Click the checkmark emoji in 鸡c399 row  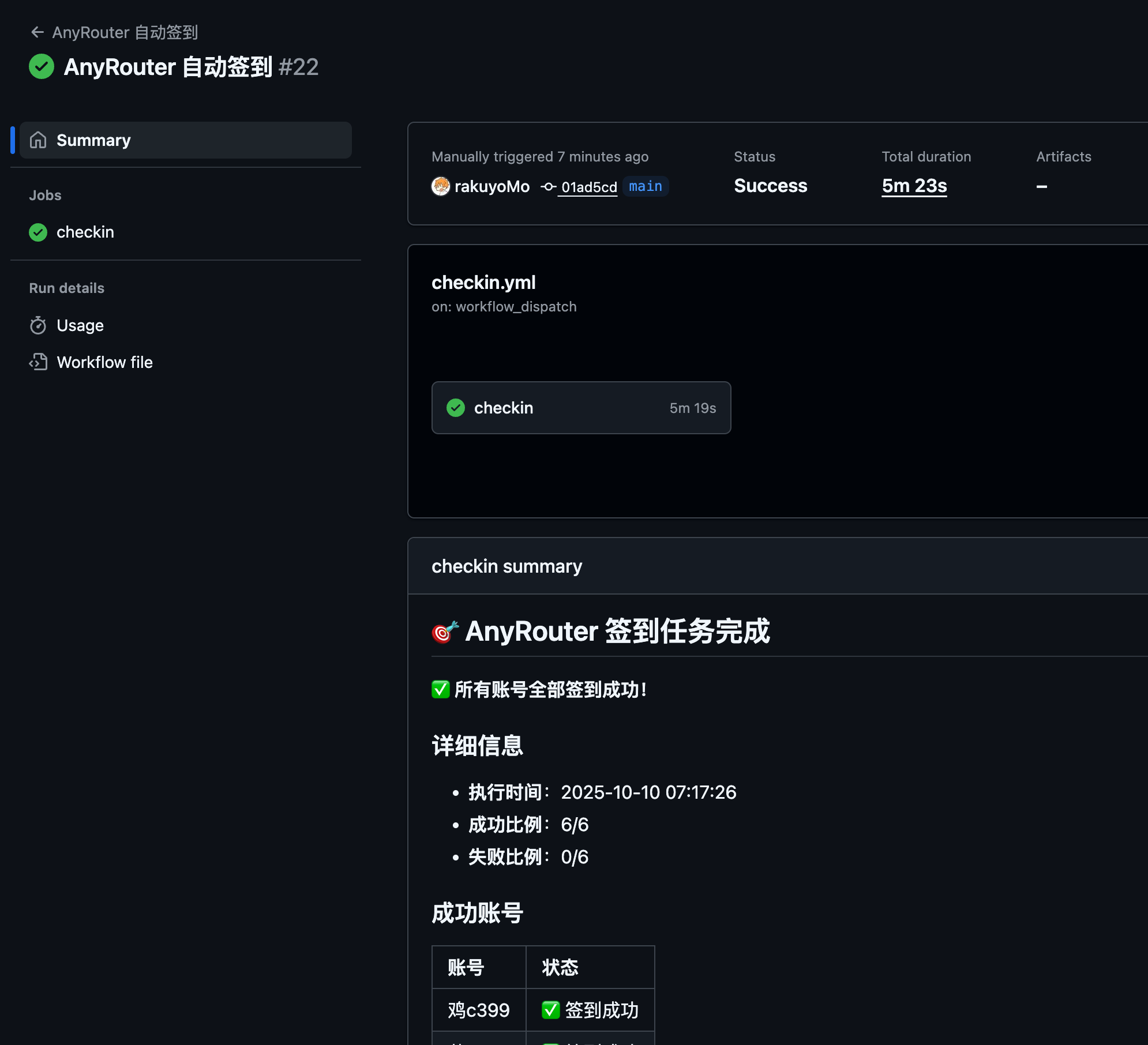pyautogui.click(x=551, y=1010)
